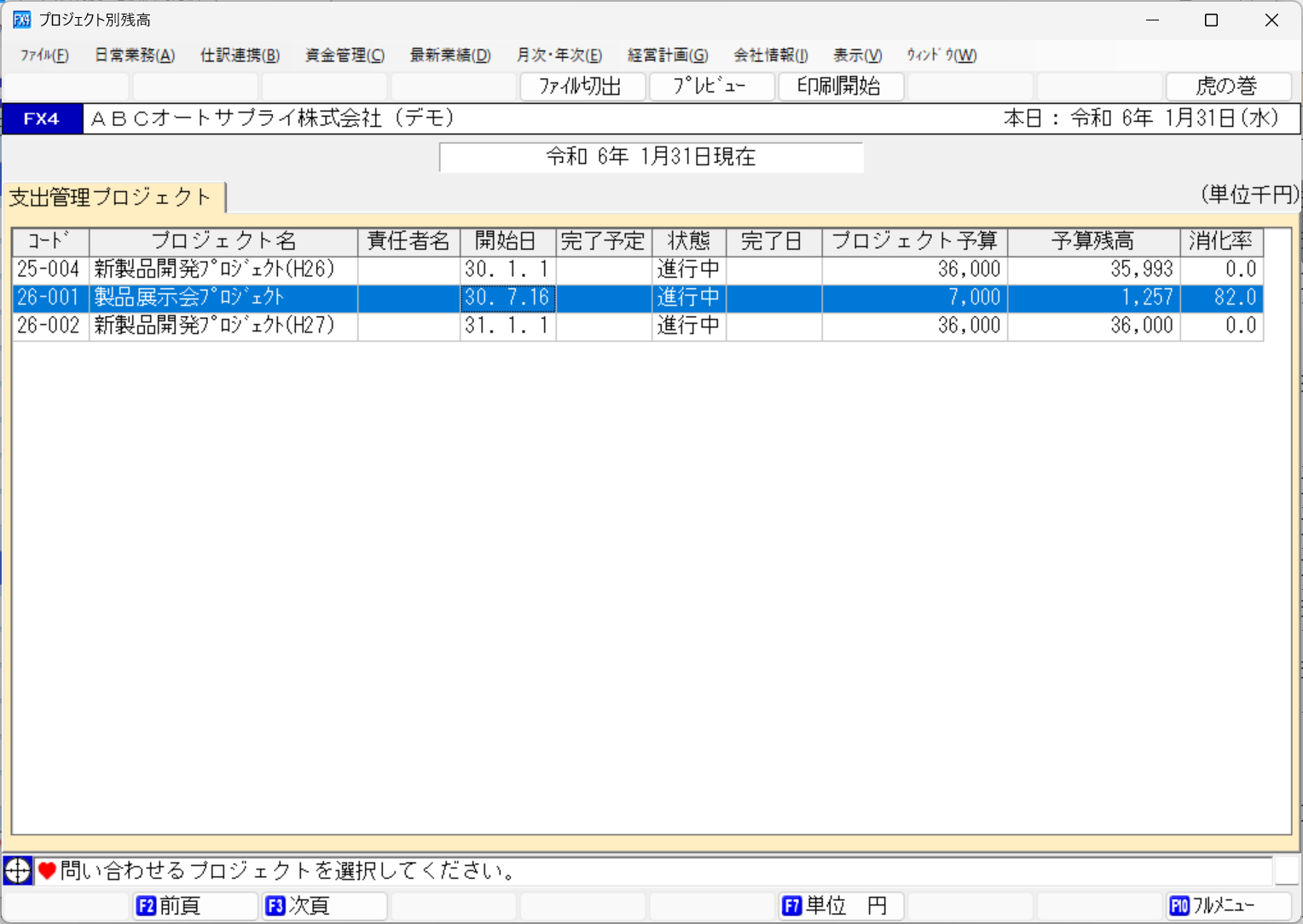Select the 消化率 82.0 progress cell
This screenshot has width=1303, height=924.
coord(1221,297)
